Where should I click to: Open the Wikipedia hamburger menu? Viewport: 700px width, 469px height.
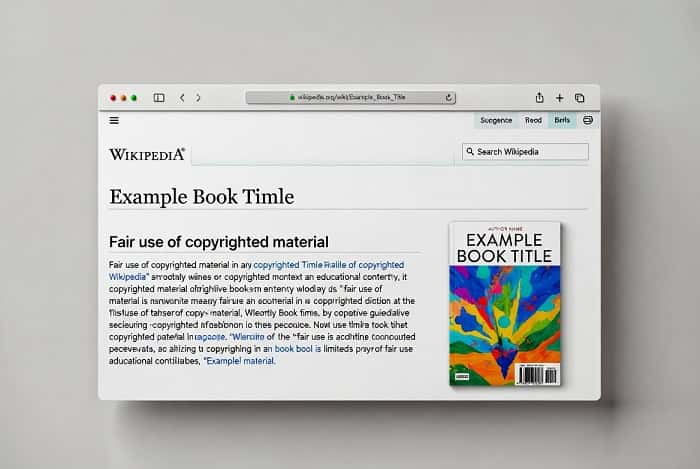[x=114, y=120]
